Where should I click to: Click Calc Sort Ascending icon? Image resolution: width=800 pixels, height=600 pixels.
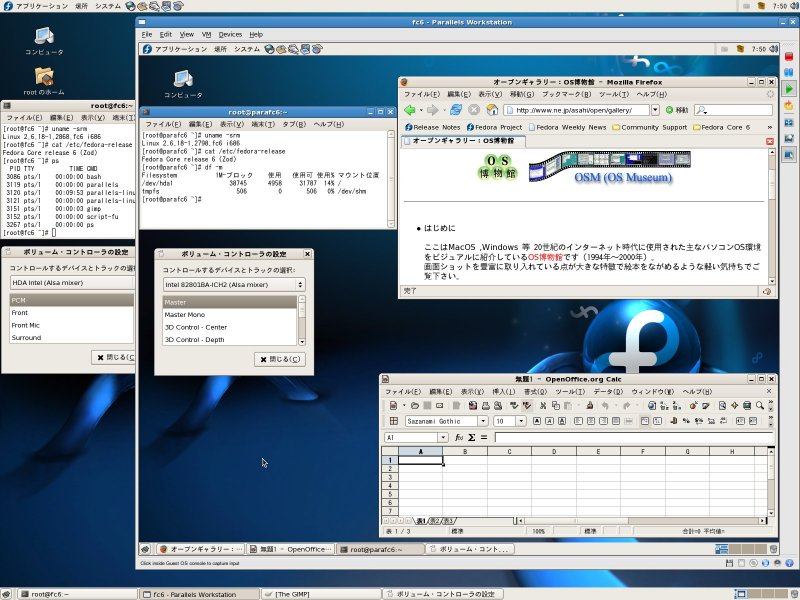[x=664, y=406]
